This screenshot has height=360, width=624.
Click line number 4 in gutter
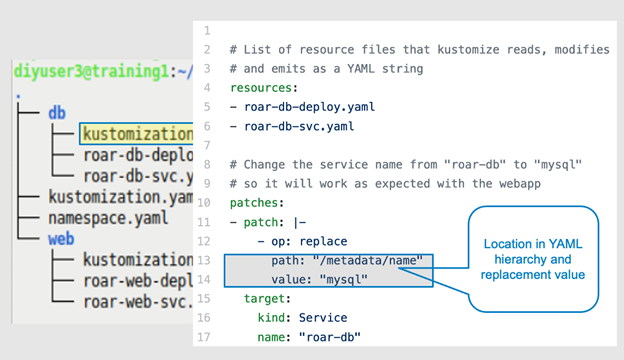click(x=207, y=88)
